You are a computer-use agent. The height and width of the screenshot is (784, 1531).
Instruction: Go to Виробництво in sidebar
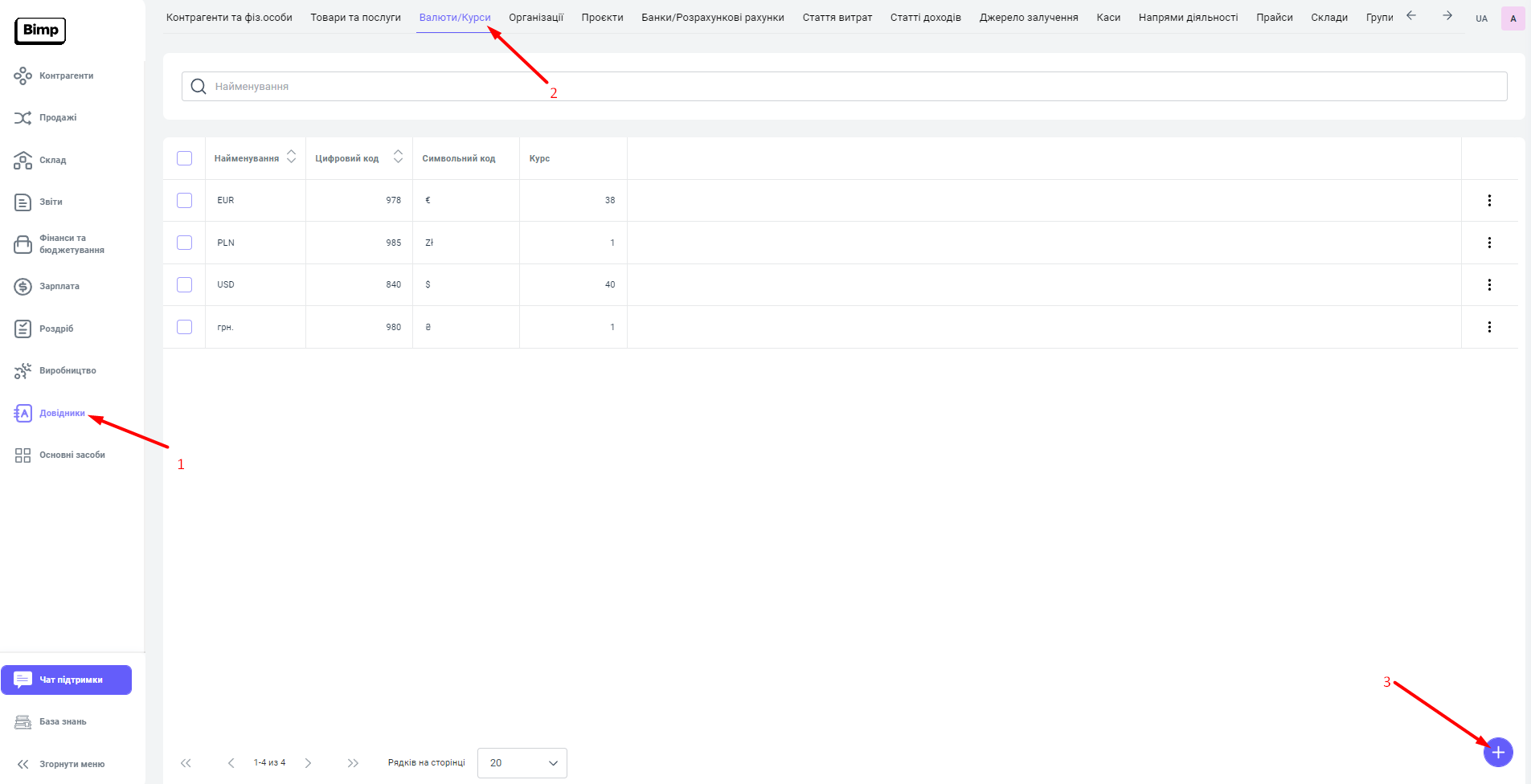click(67, 371)
